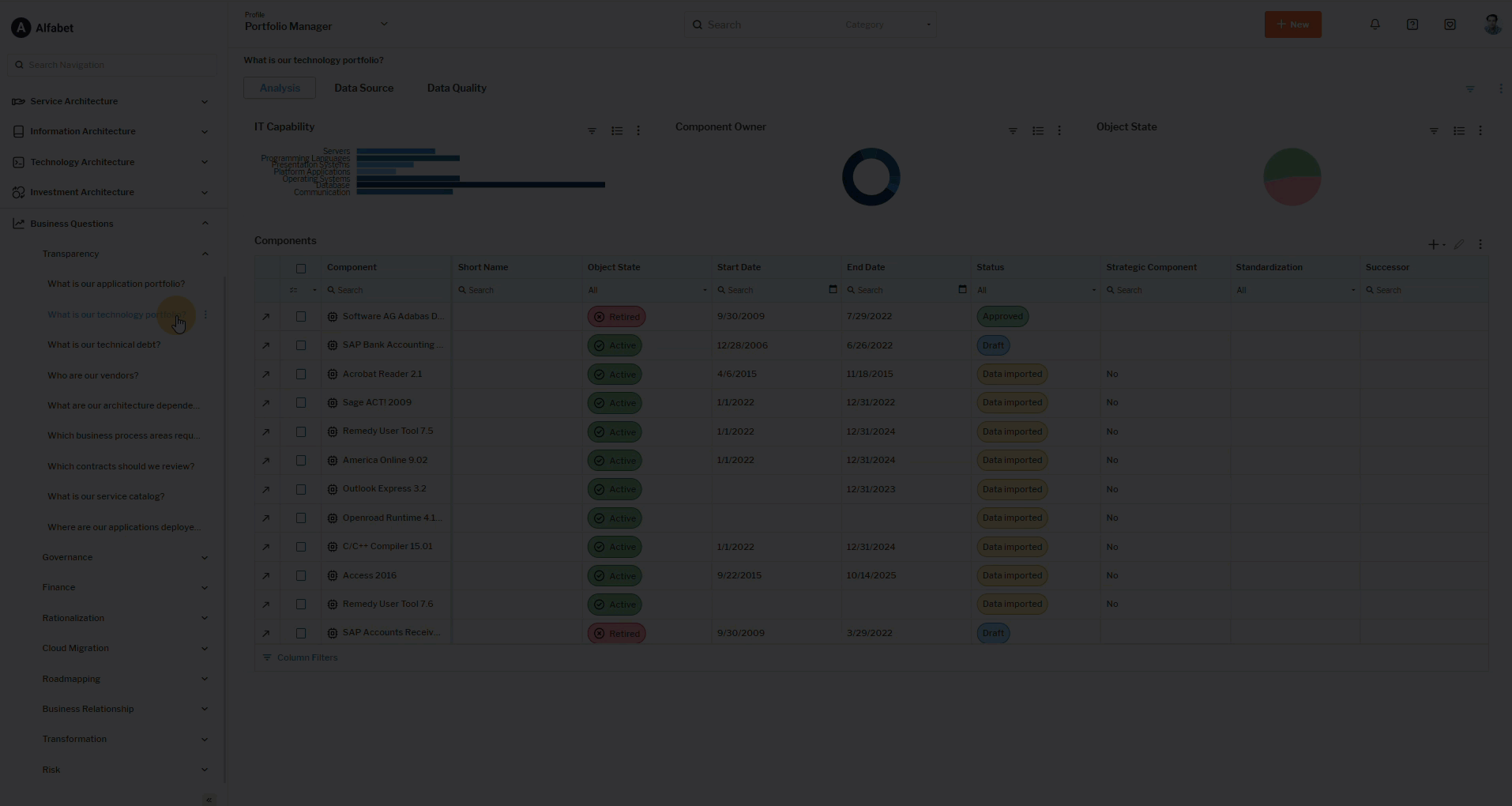Select the Access 2016 row checkbox
Image resolution: width=1512 pixels, height=806 pixels.
pos(301,576)
